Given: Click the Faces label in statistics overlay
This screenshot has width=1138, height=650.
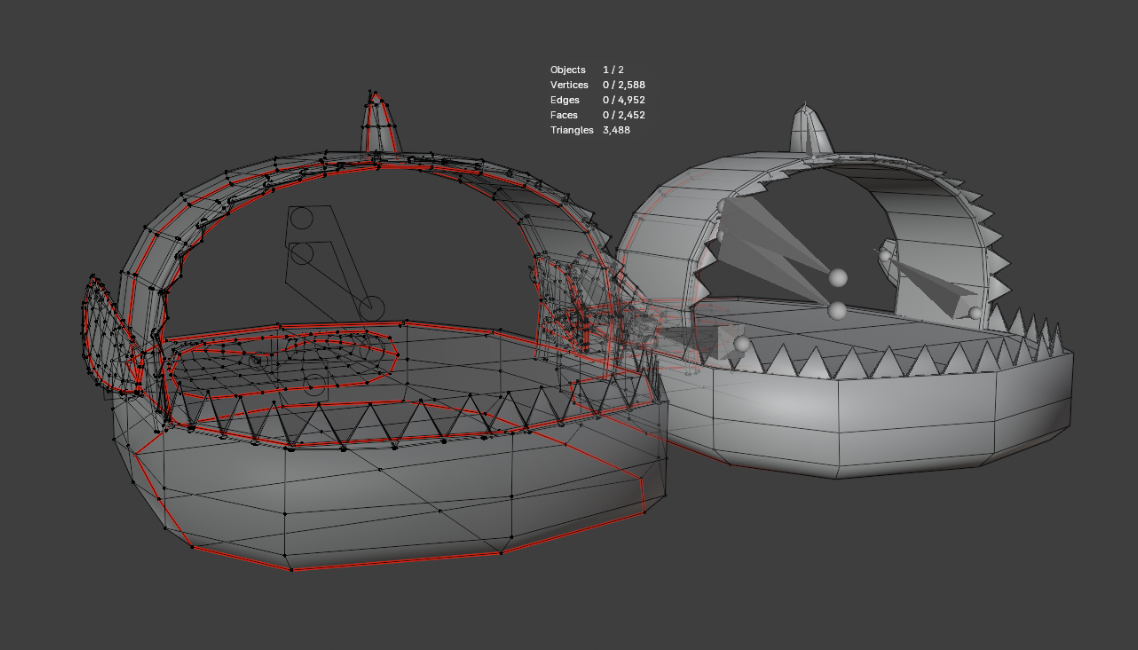Looking at the screenshot, I should 564,115.
